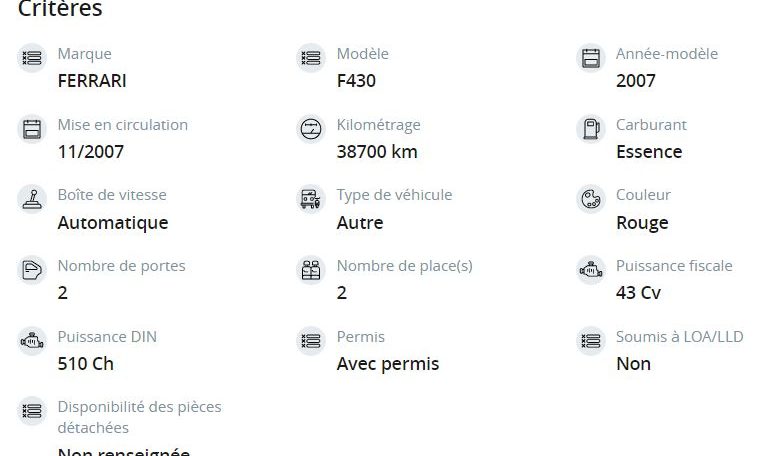
Task: Click the color palette icon for Couleur
Action: pos(591,199)
